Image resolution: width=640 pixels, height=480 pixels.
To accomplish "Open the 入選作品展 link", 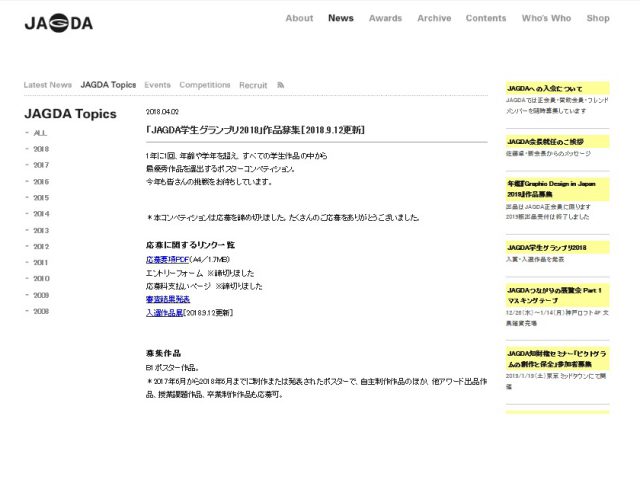I will click(x=164, y=313).
